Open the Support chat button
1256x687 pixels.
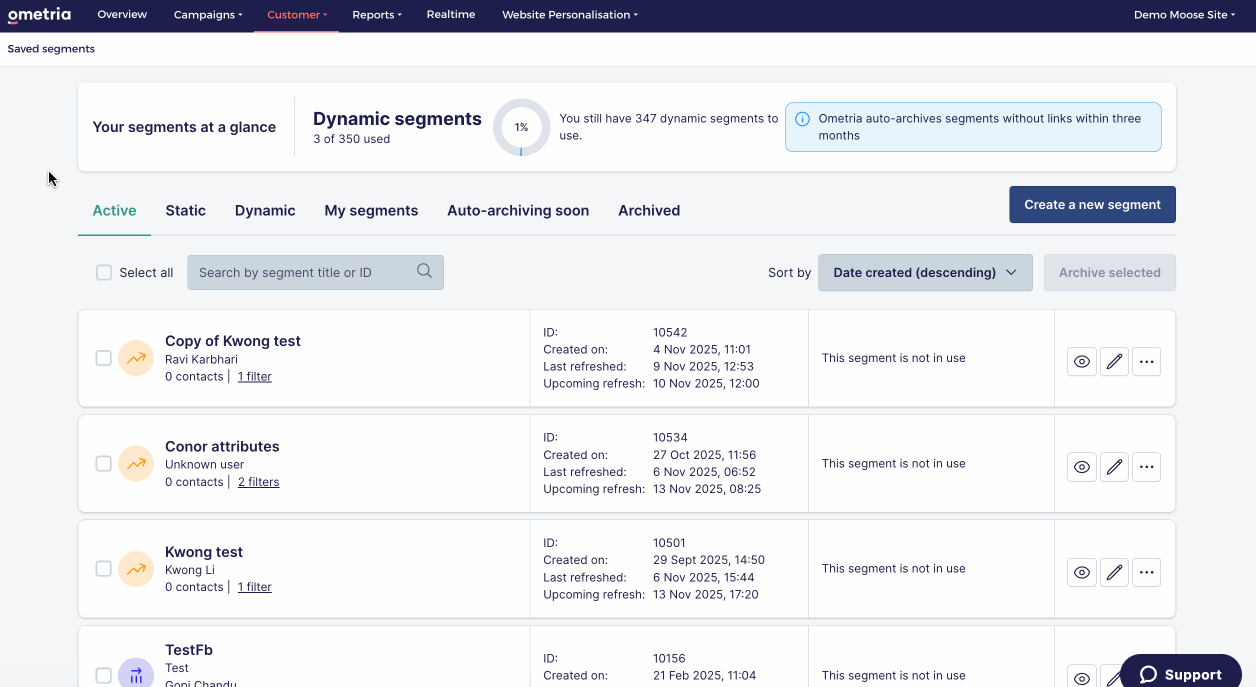pos(1181,672)
